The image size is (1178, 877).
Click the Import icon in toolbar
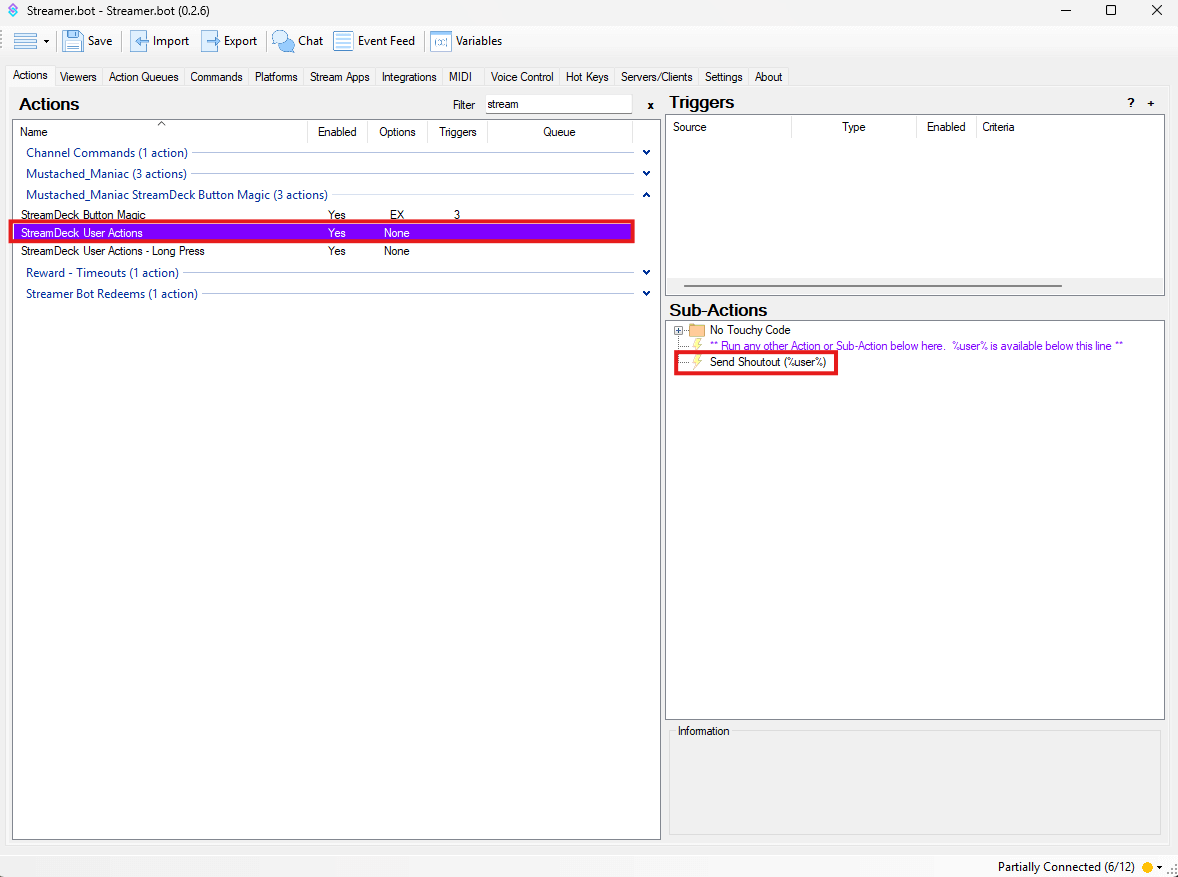[141, 41]
